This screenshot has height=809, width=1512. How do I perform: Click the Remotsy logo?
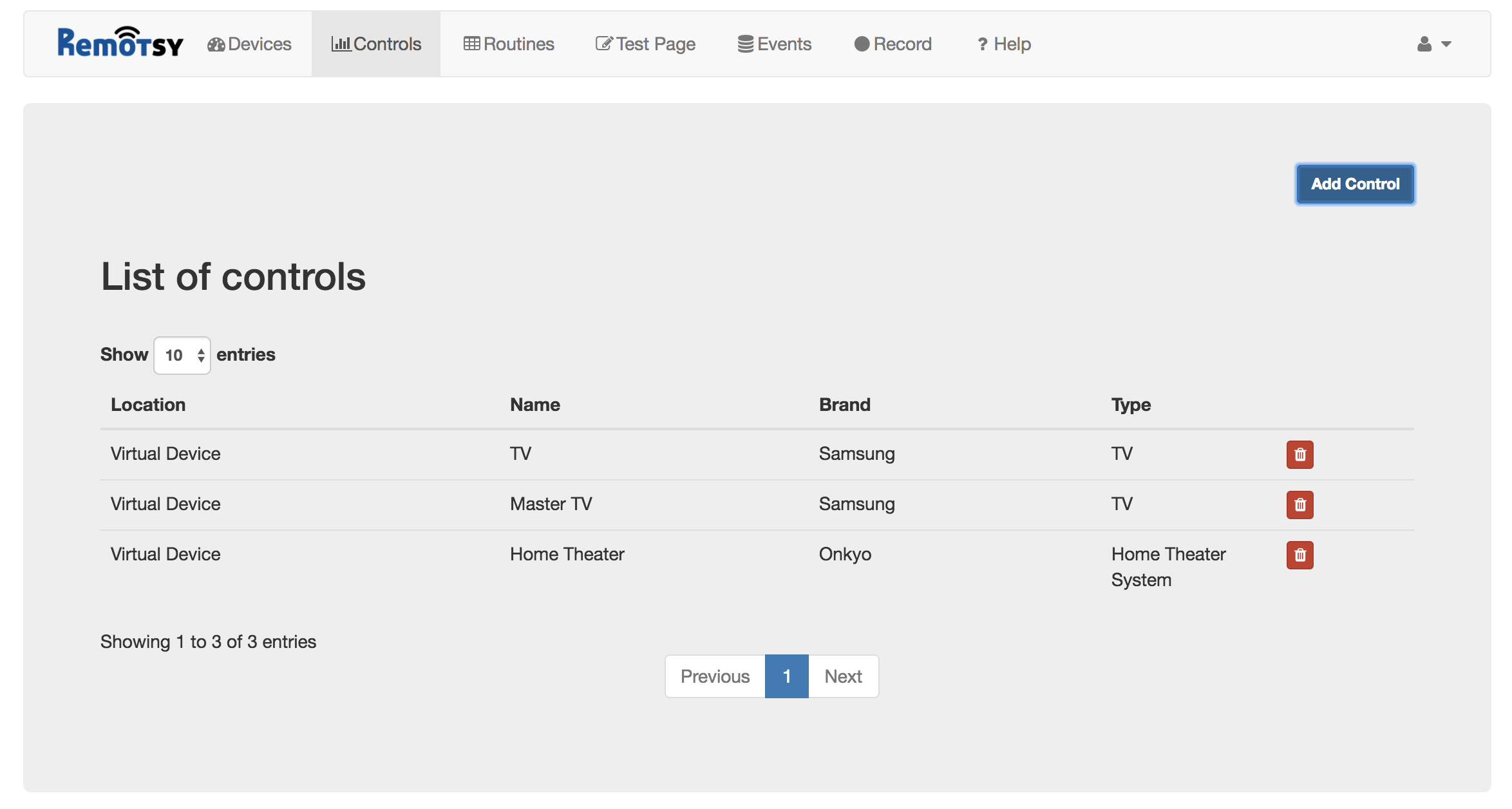[x=120, y=43]
